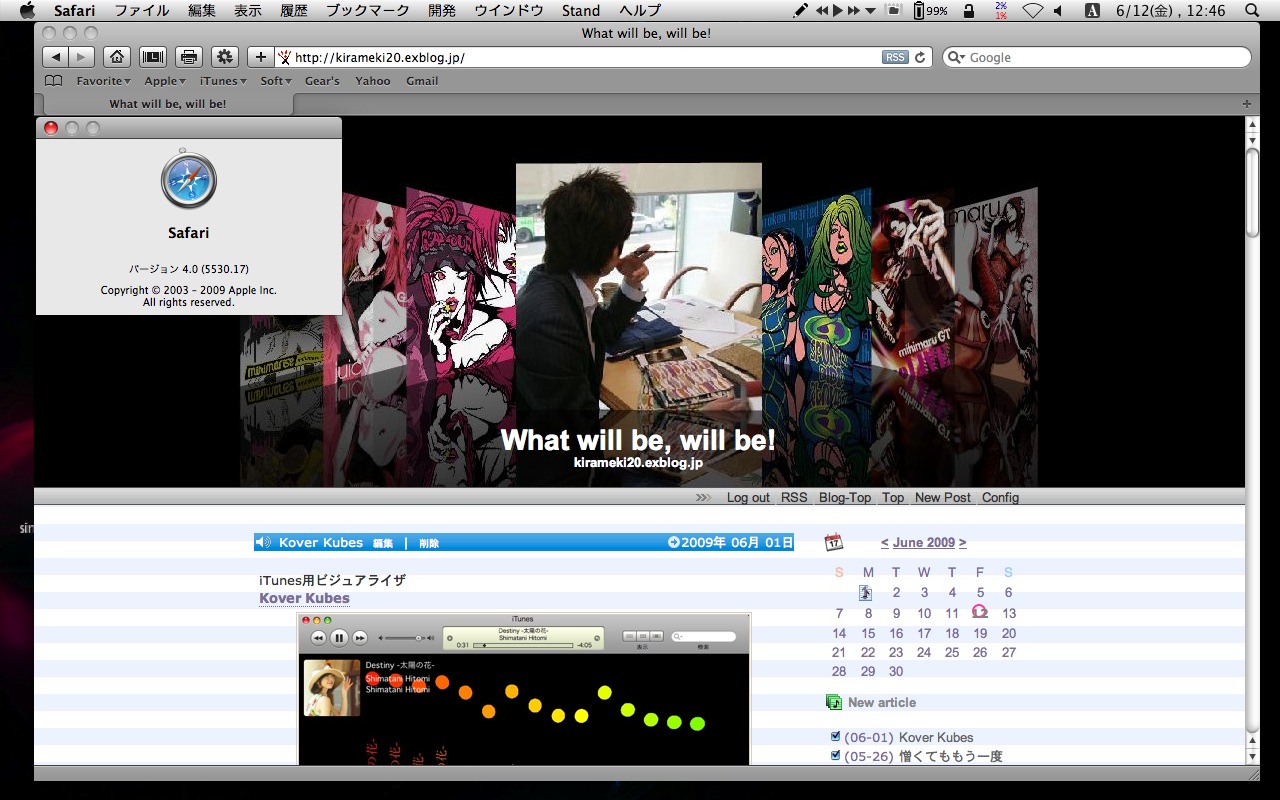Open the Wi-Fi status menu

pos(1033,10)
